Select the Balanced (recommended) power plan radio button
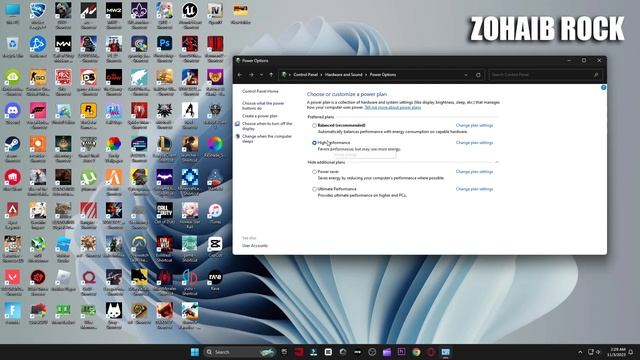 click(x=314, y=126)
